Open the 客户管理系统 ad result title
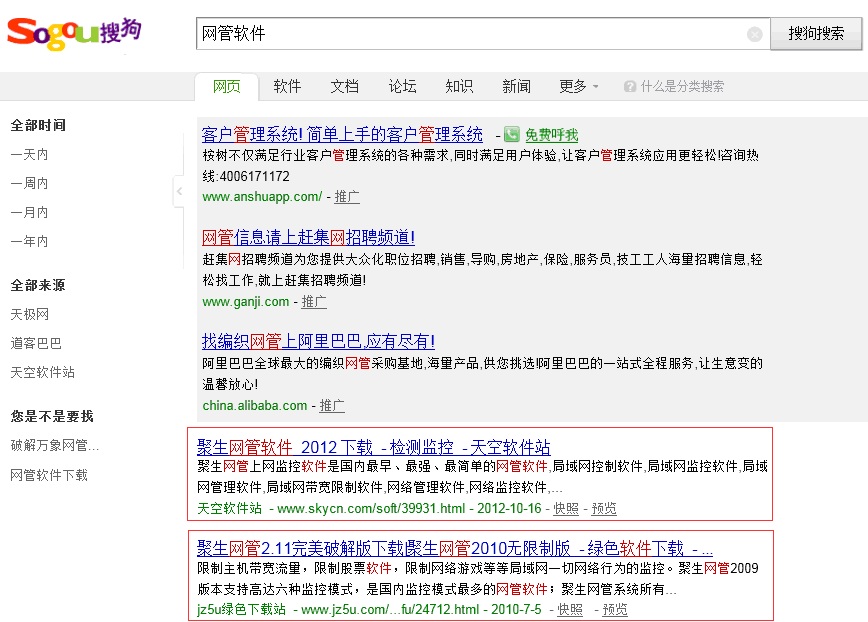868x622 pixels. pos(342,134)
